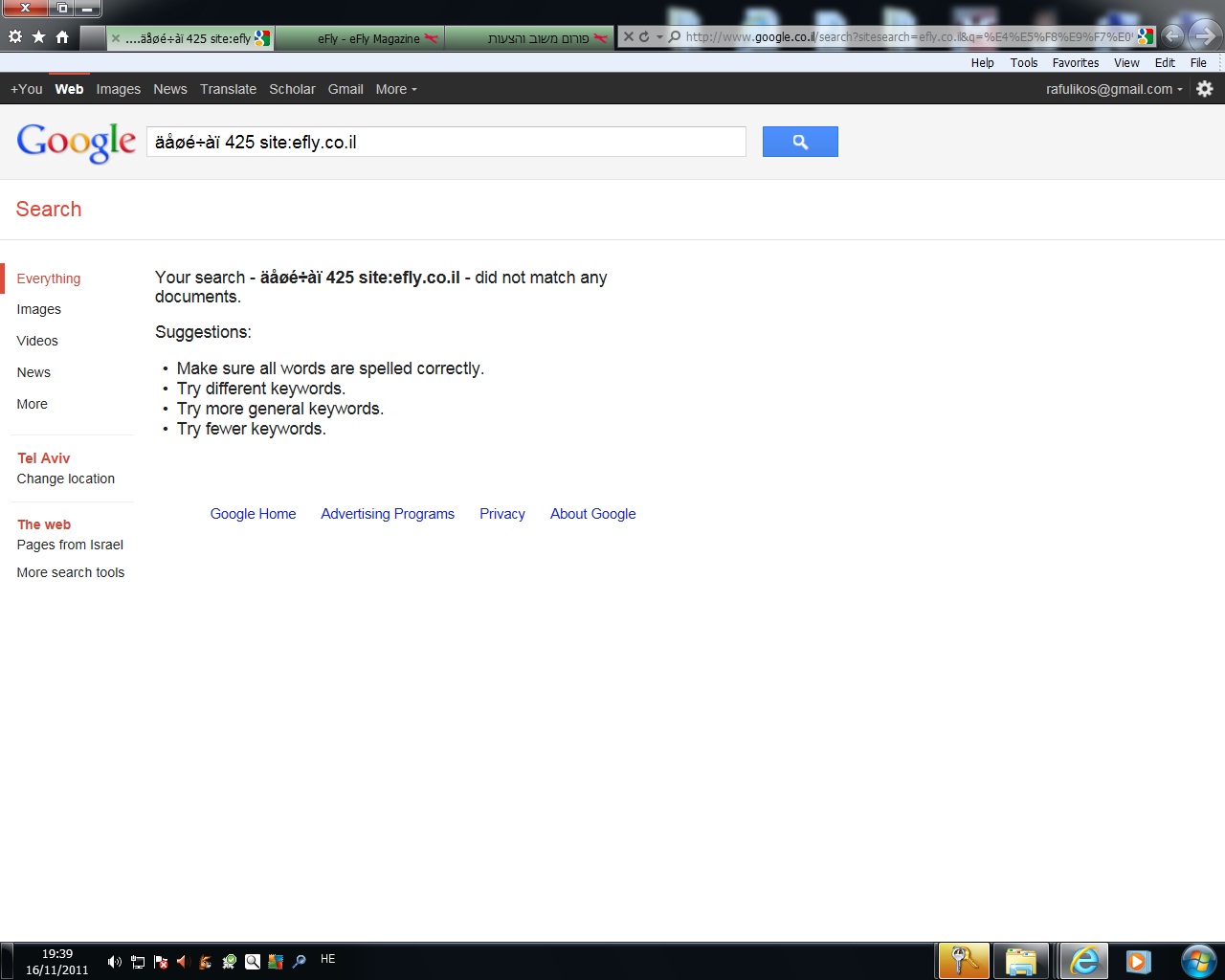Click +You in the Google bar
This screenshot has width=1225, height=980.
[27, 89]
